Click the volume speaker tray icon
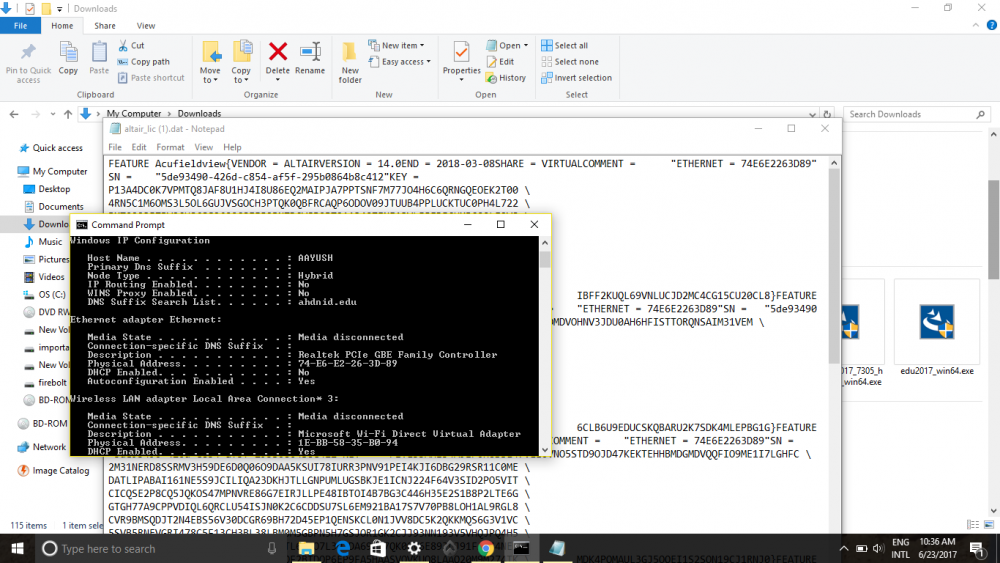 [878, 548]
